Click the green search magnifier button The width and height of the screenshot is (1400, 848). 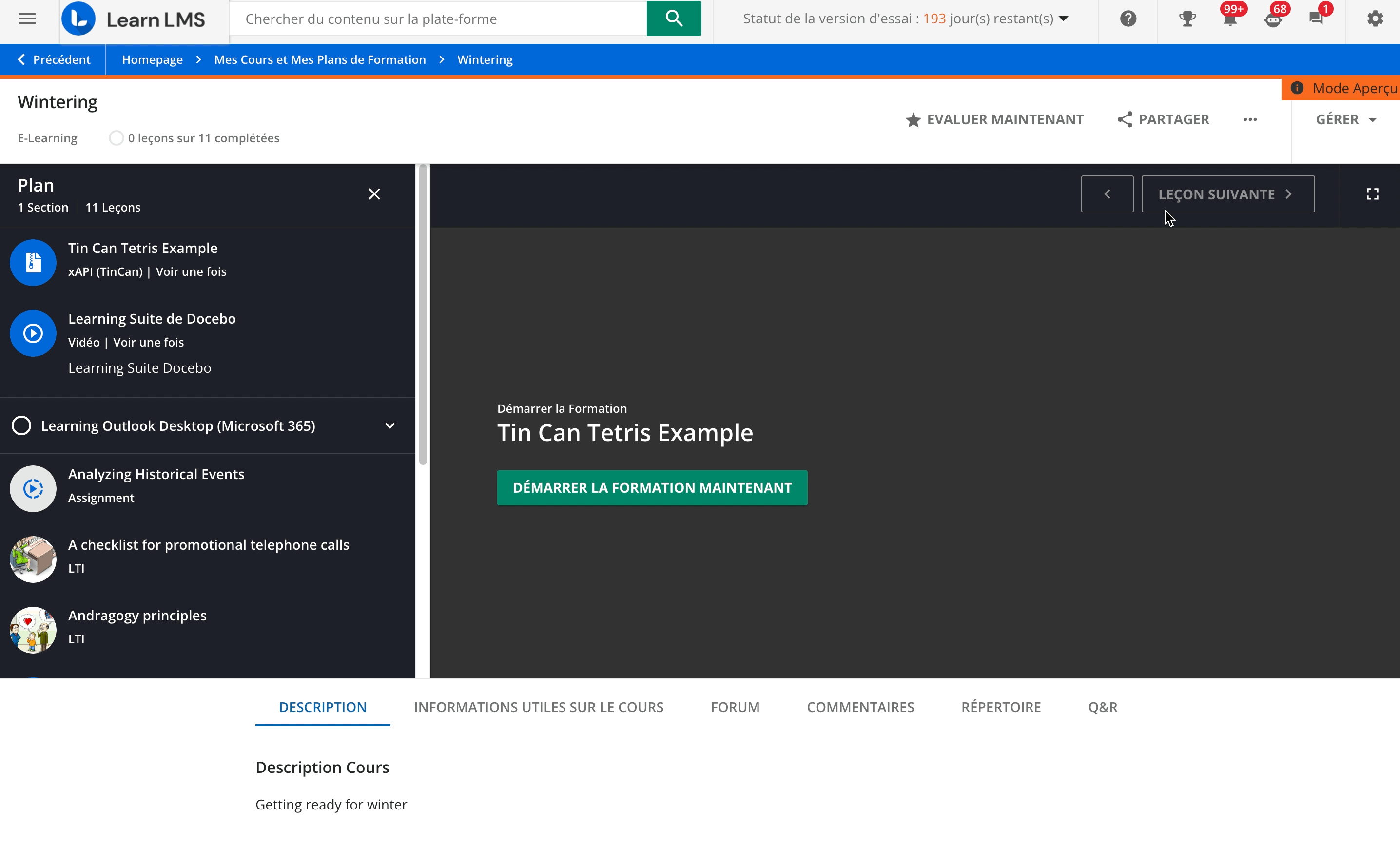pos(673,19)
